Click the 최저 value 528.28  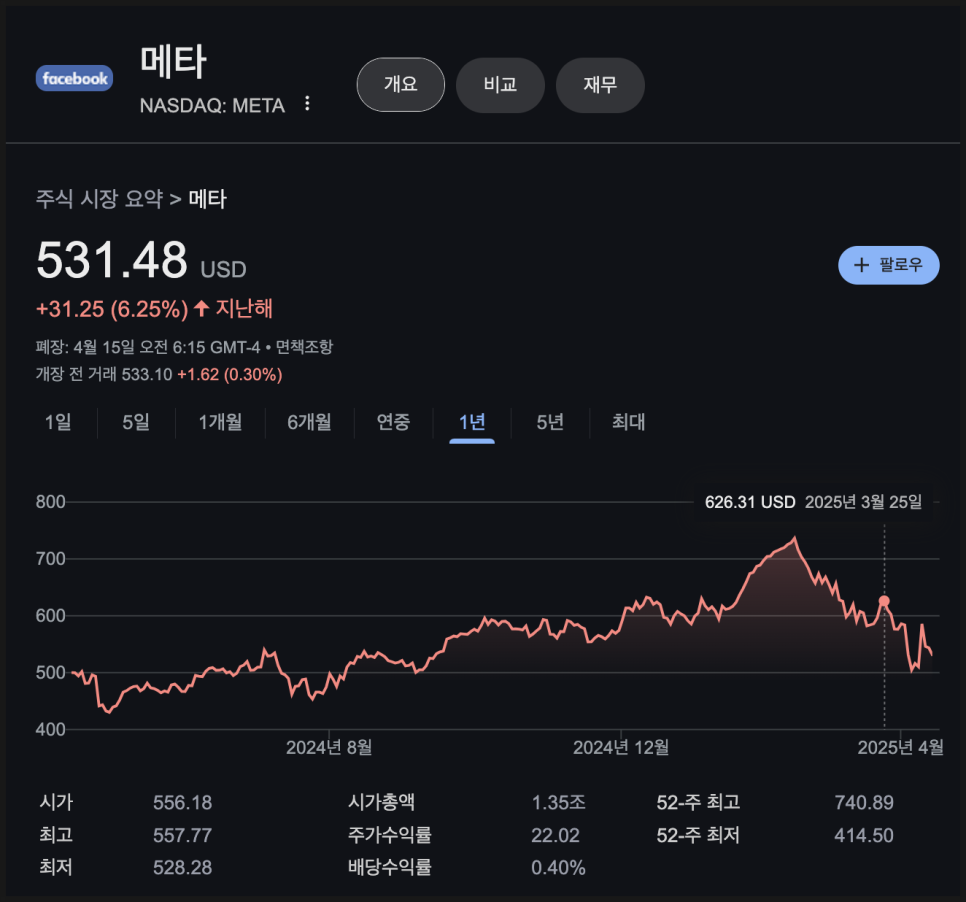point(182,867)
